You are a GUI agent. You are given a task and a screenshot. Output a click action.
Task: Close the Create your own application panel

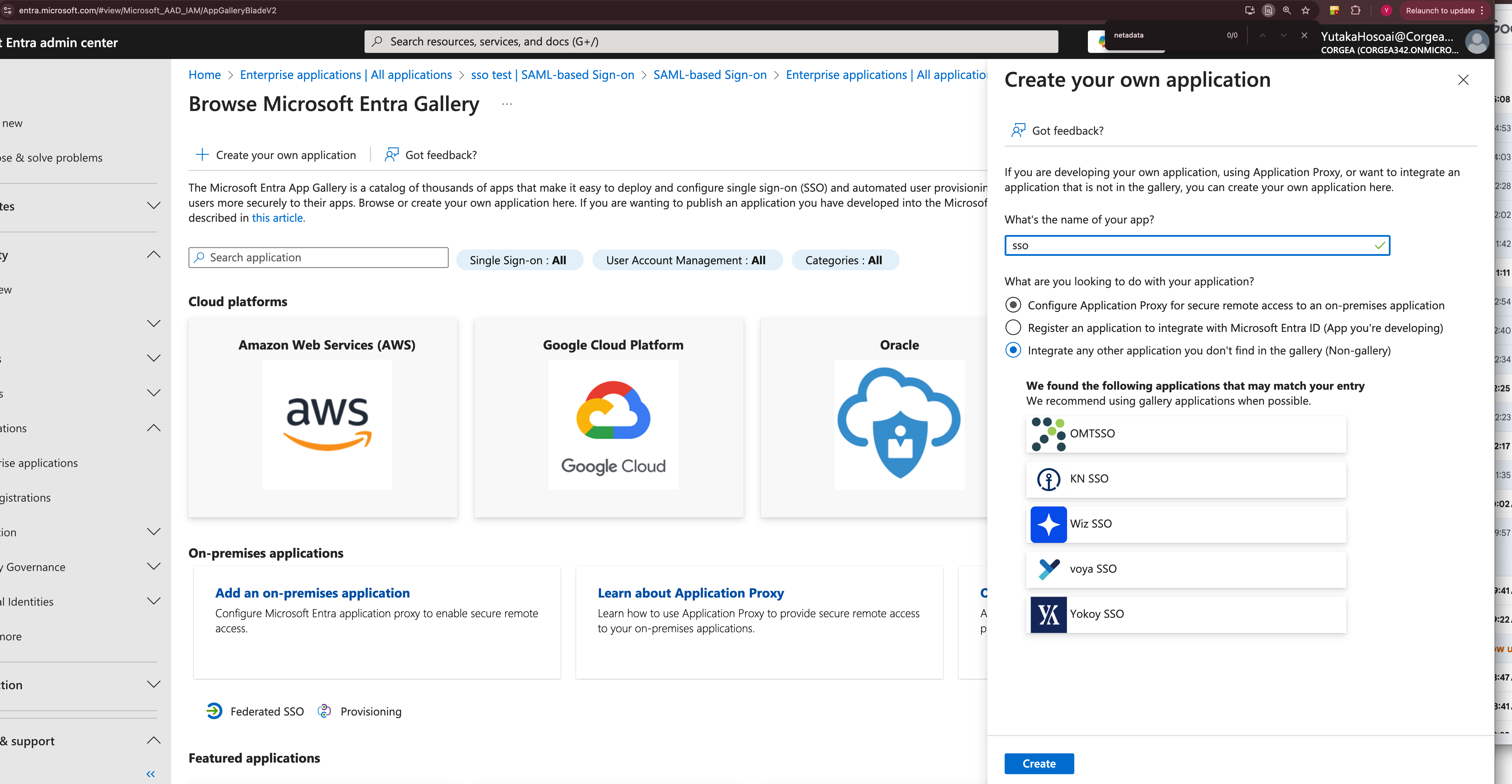[x=1463, y=80]
